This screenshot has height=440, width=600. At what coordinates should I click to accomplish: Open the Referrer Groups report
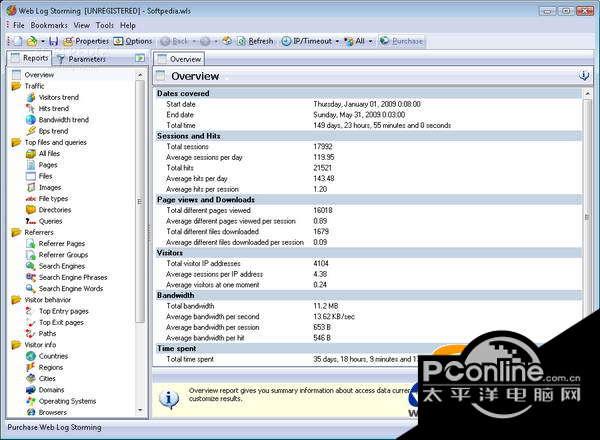pyautogui.click(x=63, y=255)
